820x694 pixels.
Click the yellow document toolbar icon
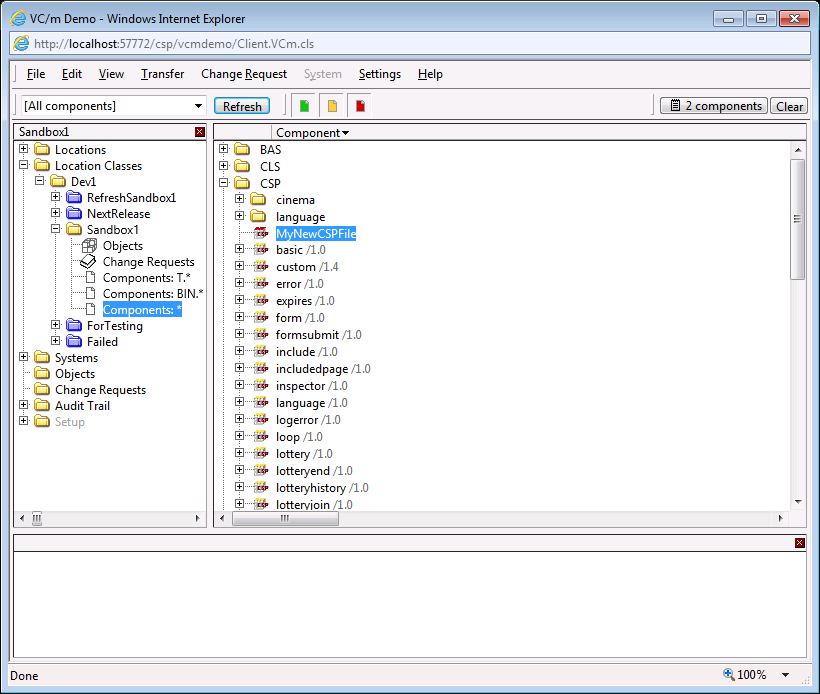tap(332, 106)
